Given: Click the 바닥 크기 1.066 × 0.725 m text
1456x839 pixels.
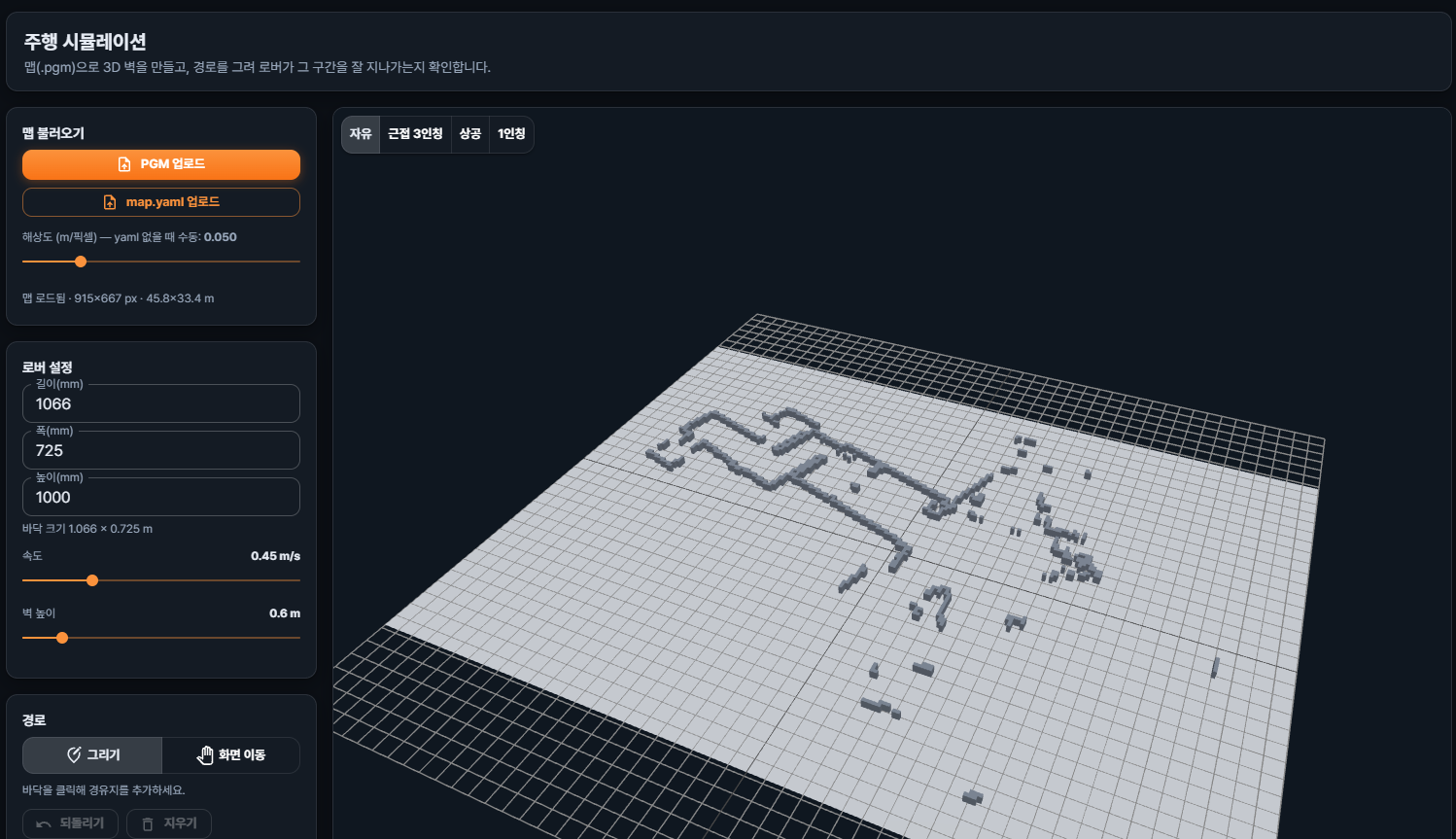Looking at the screenshot, I should pyautogui.click(x=87, y=529).
